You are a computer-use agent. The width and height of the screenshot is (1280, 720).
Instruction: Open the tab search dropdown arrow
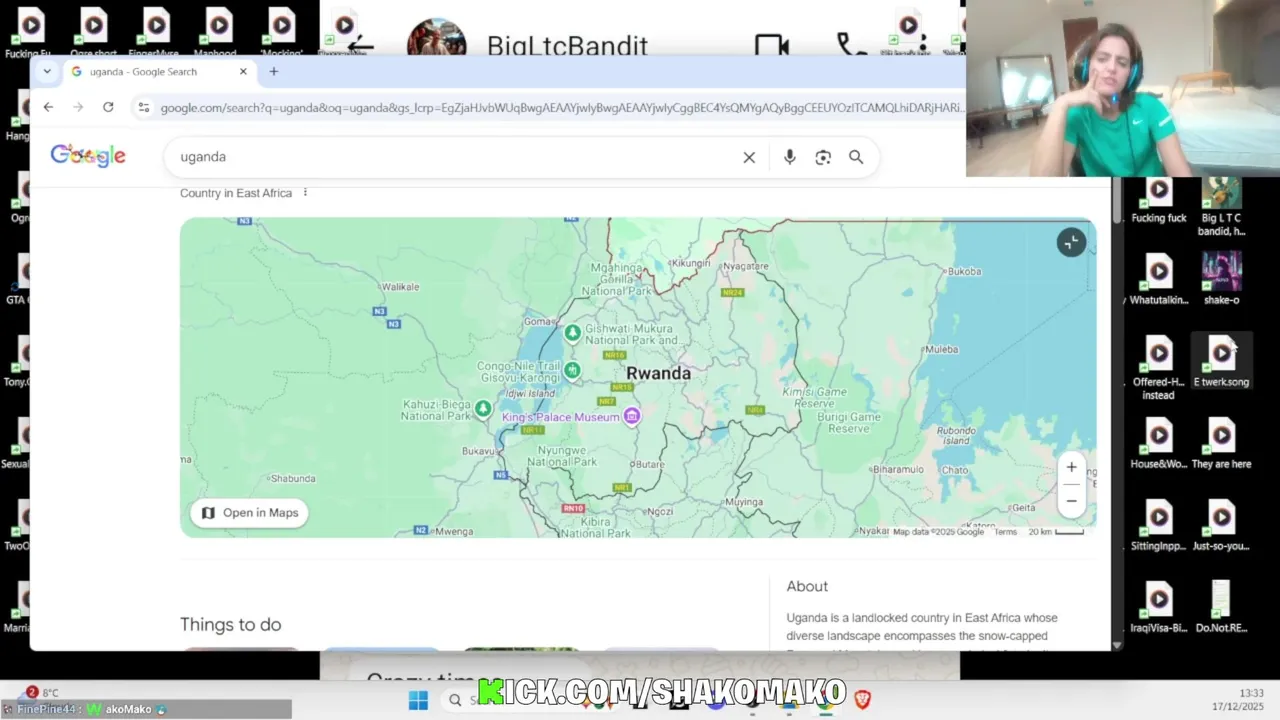[x=46, y=71]
